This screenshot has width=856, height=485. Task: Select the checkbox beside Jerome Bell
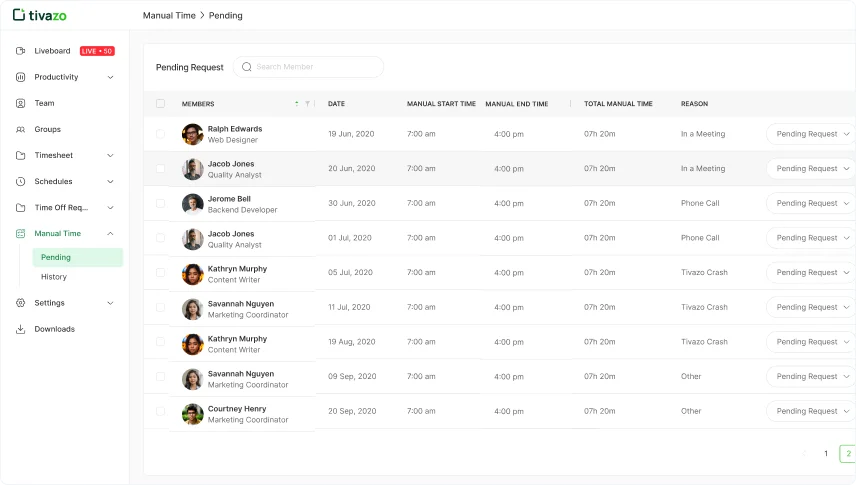coord(160,203)
